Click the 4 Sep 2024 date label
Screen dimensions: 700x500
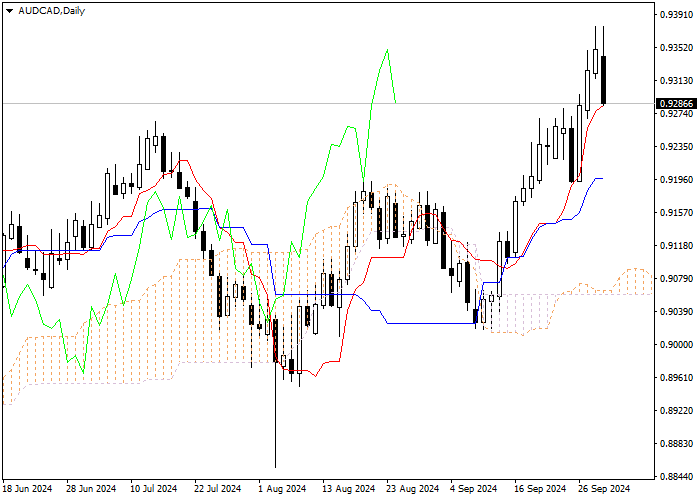(474, 489)
